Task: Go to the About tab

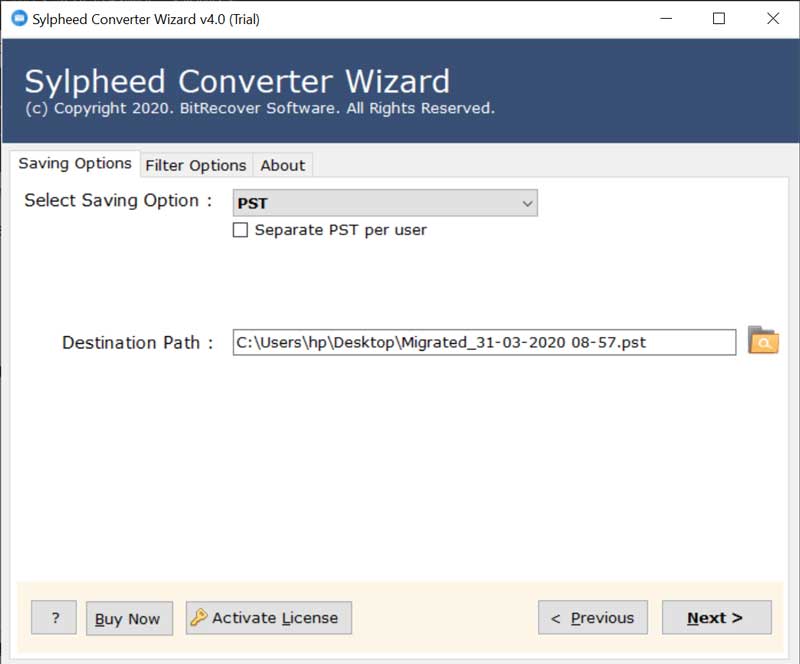Action: tap(283, 165)
